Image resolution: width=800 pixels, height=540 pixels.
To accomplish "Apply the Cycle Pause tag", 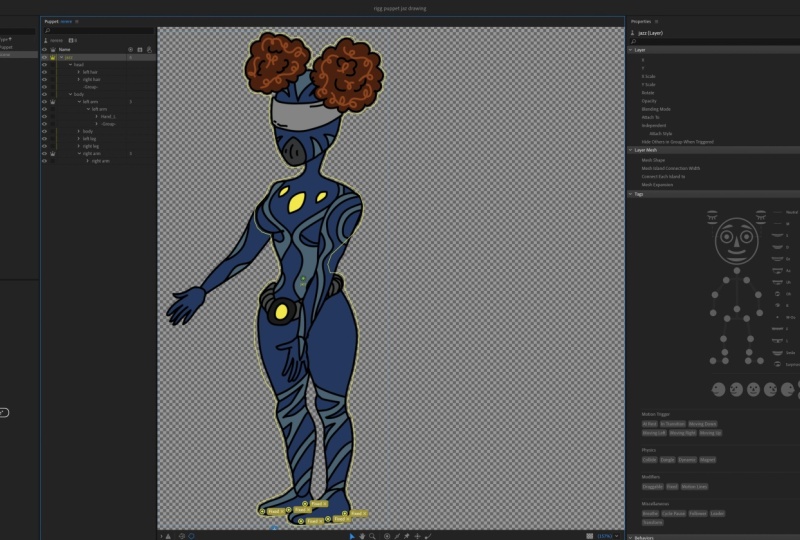I will (673, 513).
